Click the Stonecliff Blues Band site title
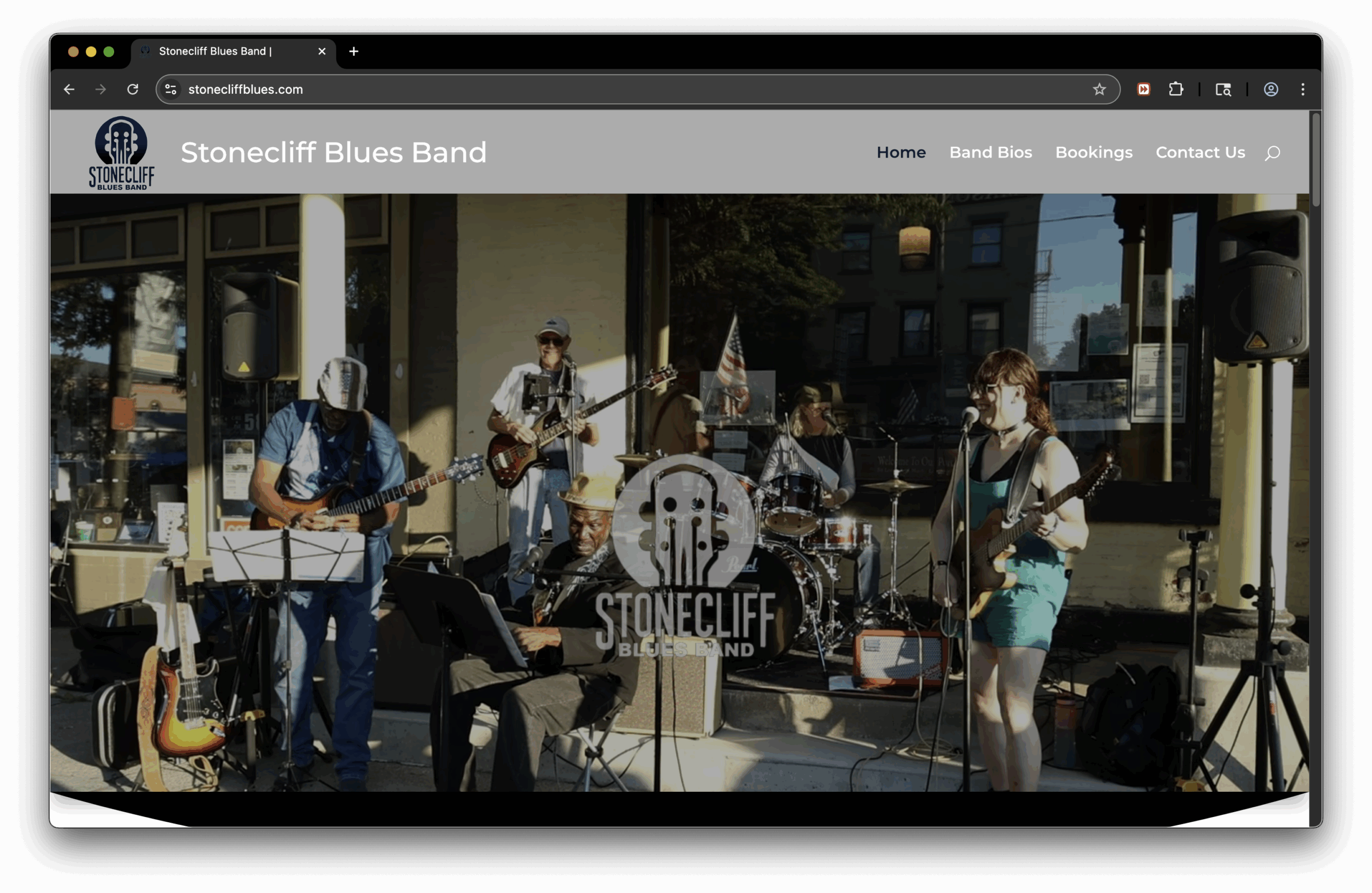Viewport: 1372px width, 893px height. [334, 153]
